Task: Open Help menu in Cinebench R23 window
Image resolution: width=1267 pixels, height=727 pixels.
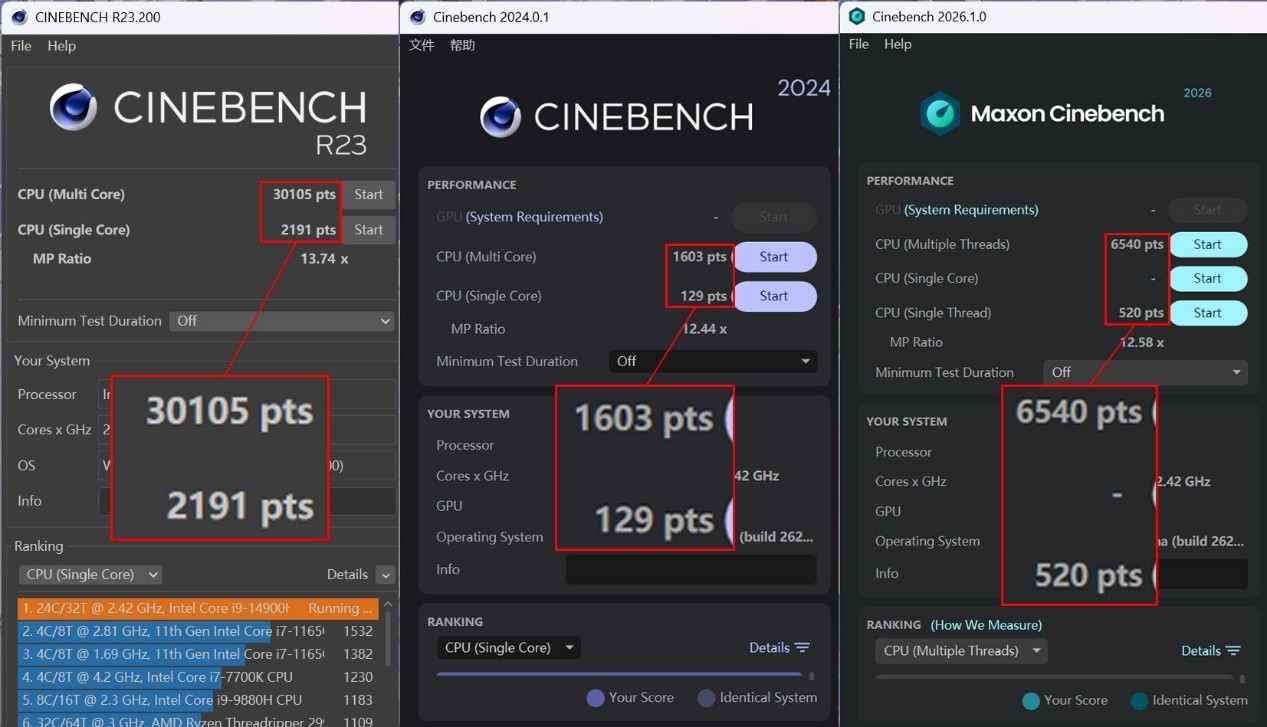Action: pyautogui.click(x=61, y=46)
